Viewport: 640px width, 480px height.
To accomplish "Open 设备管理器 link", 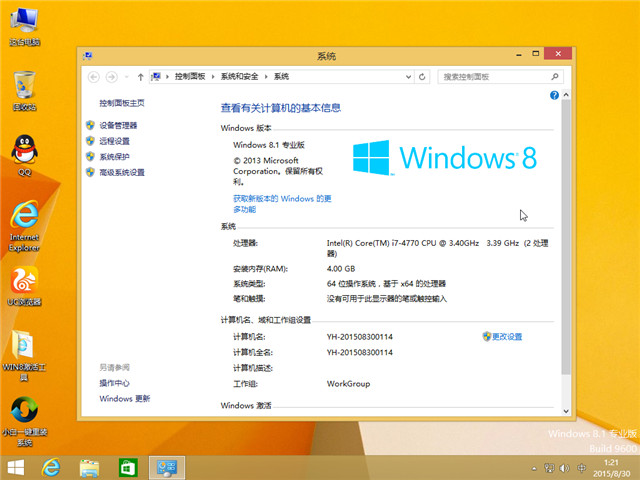I will tap(118, 125).
